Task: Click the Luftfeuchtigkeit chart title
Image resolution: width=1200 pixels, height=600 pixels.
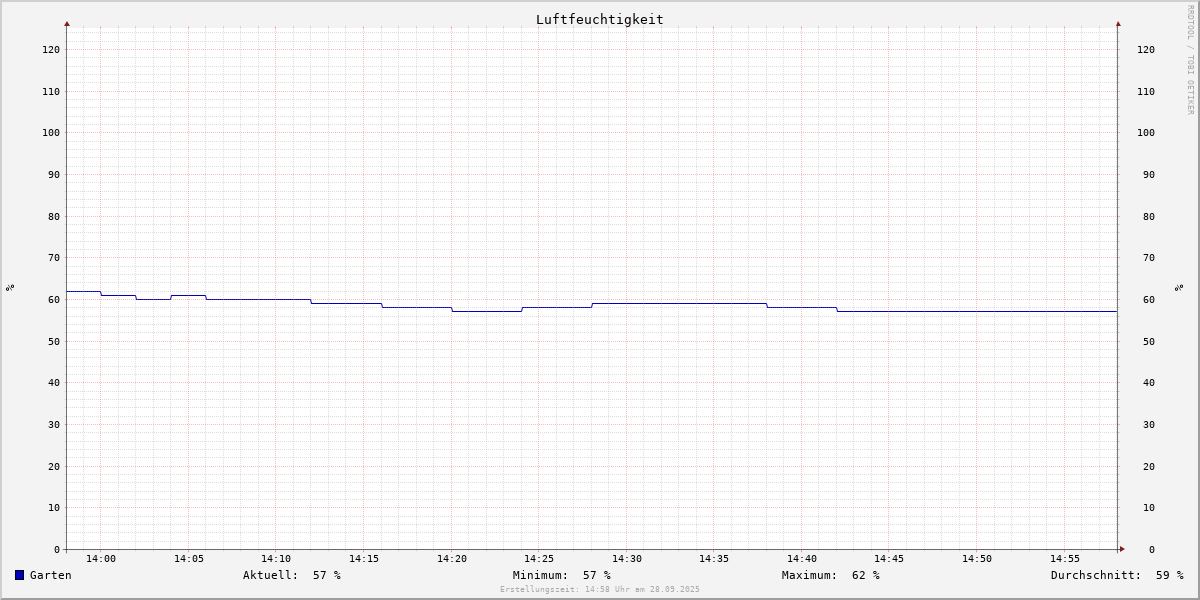Action: tap(599, 19)
